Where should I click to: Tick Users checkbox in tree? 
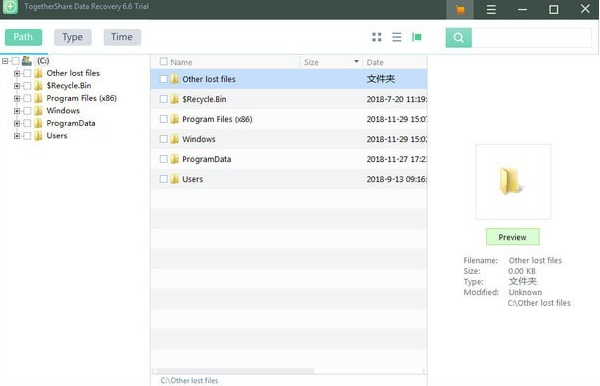click(x=27, y=136)
